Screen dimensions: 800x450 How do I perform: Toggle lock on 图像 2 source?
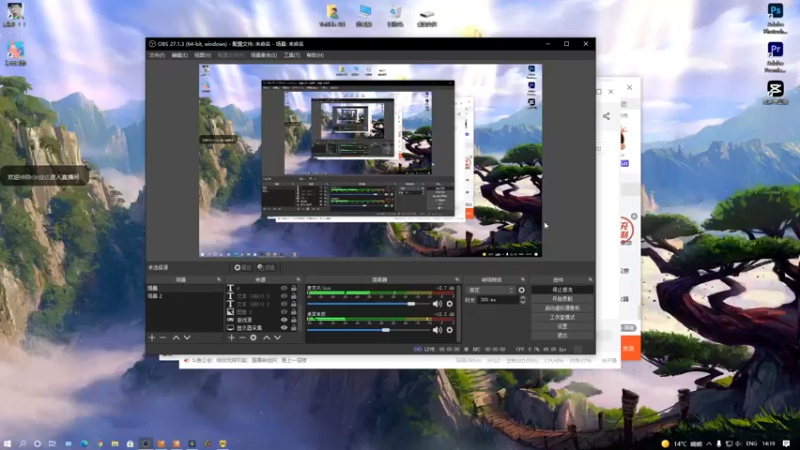point(294,312)
